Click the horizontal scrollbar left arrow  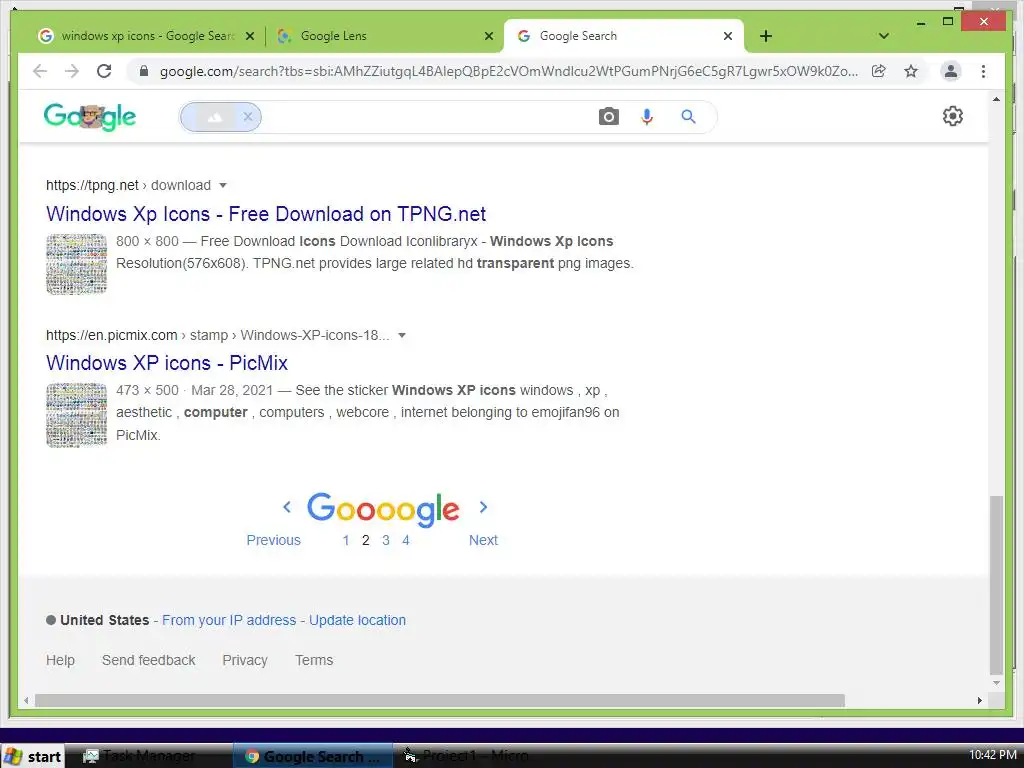(x=25, y=701)
